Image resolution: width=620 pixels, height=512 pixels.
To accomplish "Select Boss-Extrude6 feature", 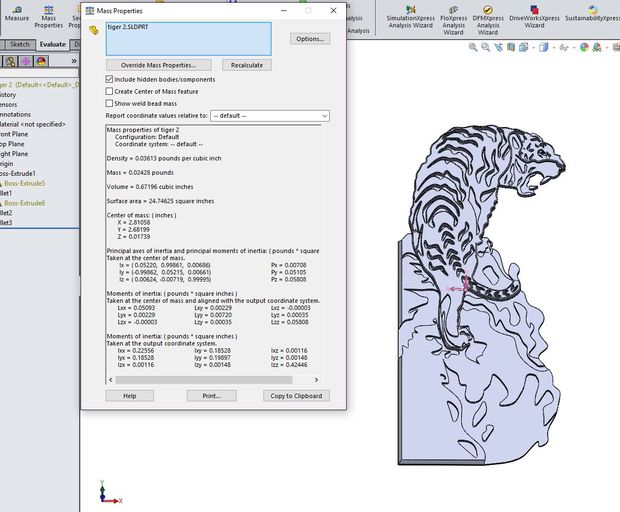I will pos(25,203).
